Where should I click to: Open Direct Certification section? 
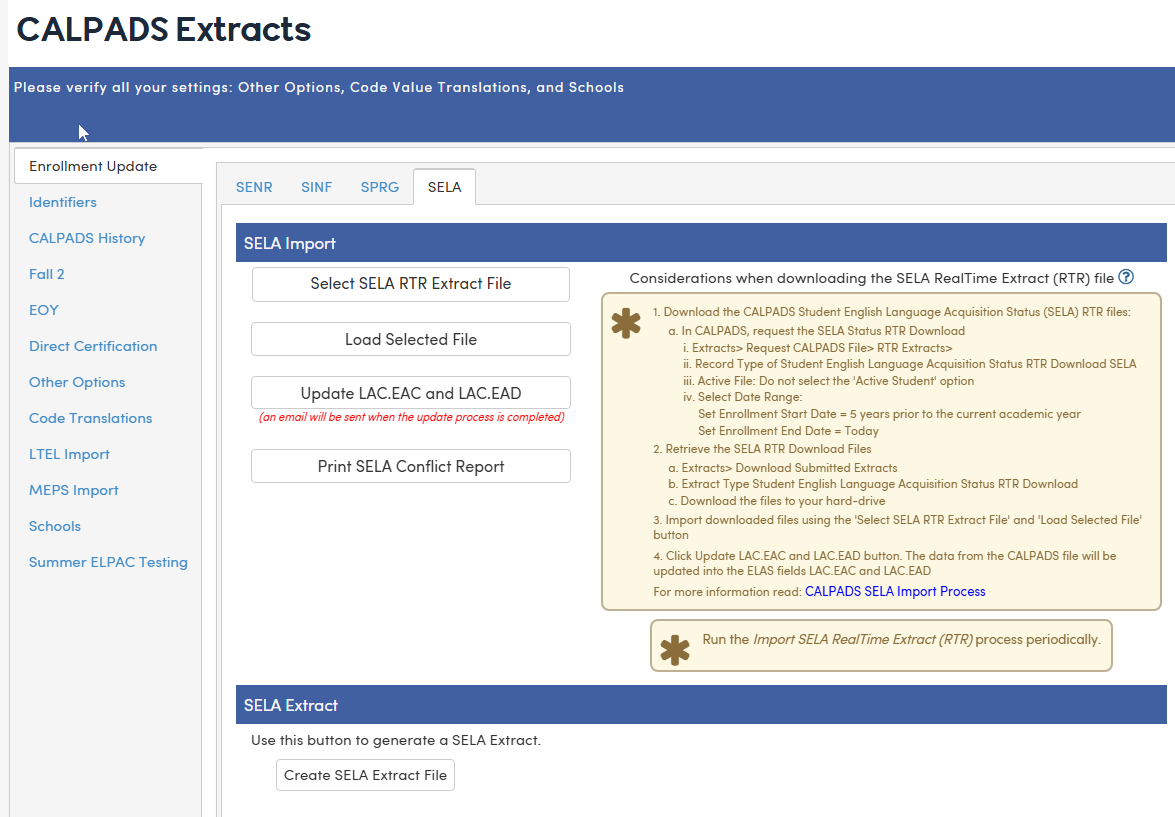(93, 346)
